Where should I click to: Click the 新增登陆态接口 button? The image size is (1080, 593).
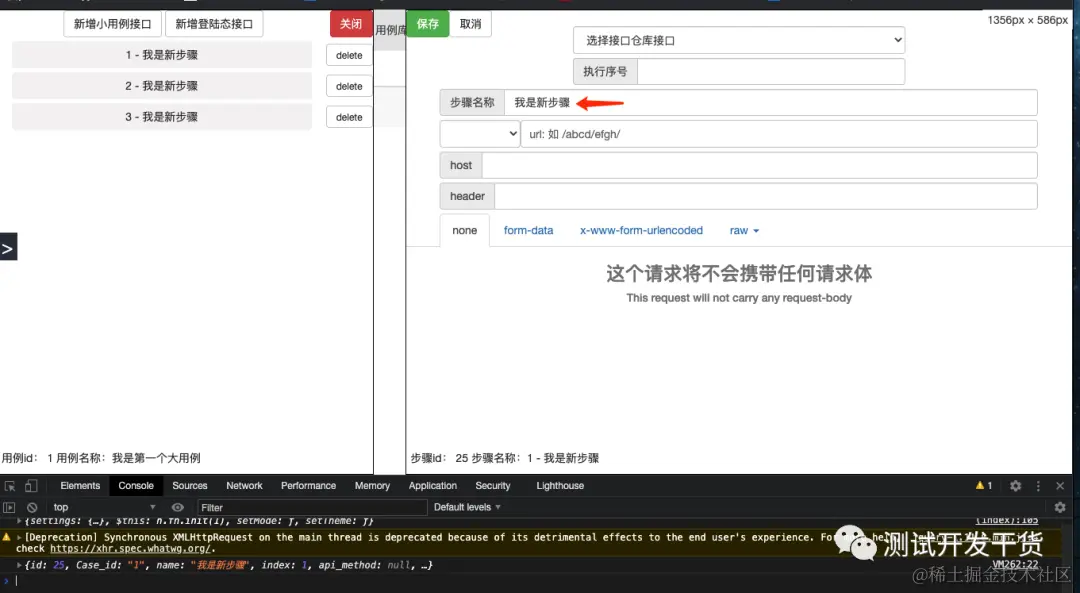coord(213,23)
